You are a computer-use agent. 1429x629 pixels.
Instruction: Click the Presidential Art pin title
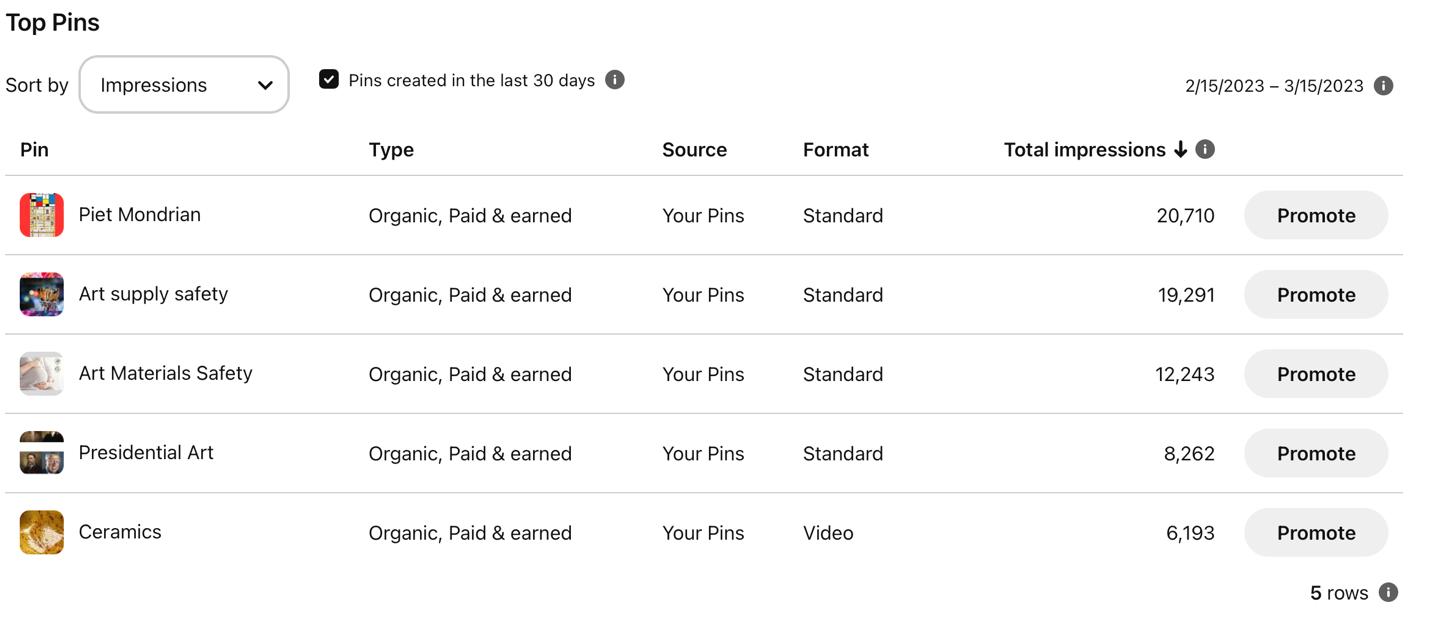[146, 452]
